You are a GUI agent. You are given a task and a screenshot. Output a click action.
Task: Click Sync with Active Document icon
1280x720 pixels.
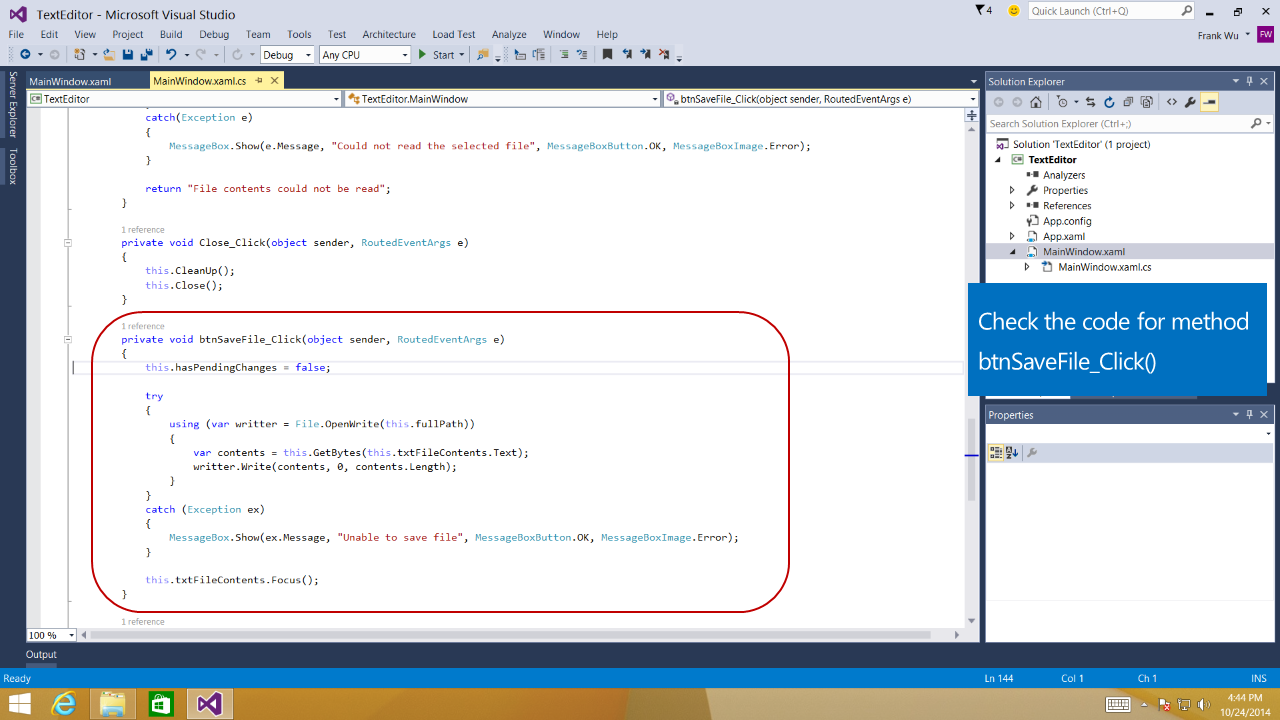coord(1090,102)
